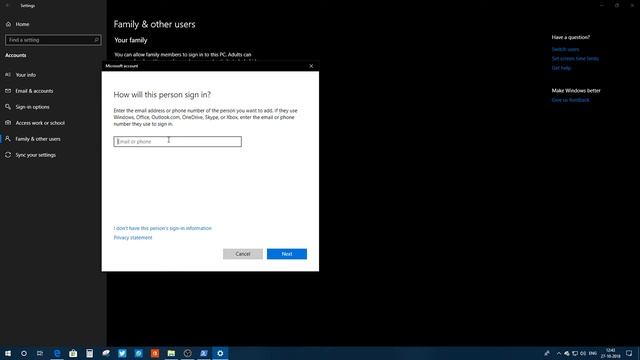Click the 'Have a question?' heading
Screen dimensions: 640x360
(571, 37)
